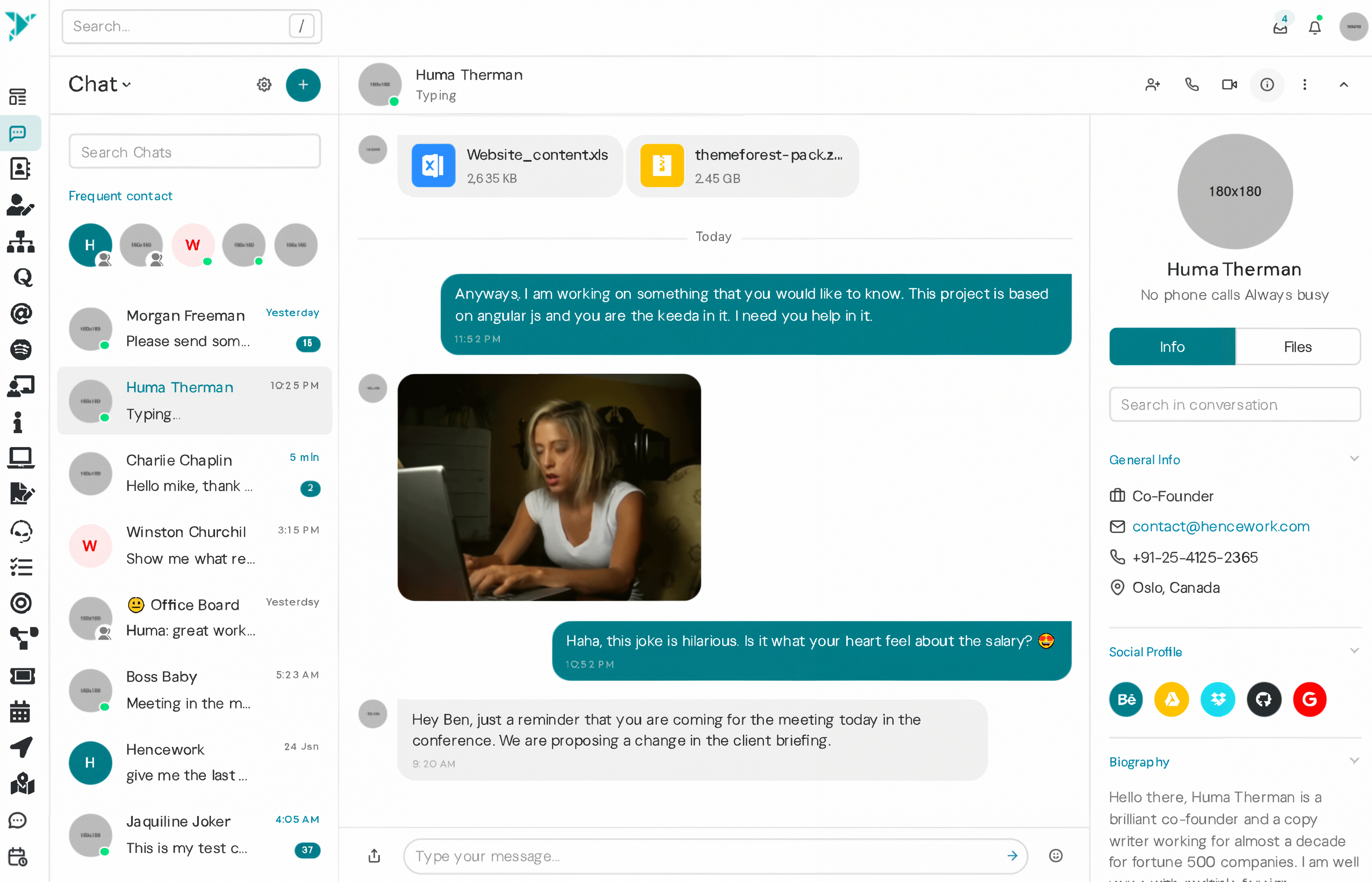Open the inbox with 4 badge

point(1280,27)
